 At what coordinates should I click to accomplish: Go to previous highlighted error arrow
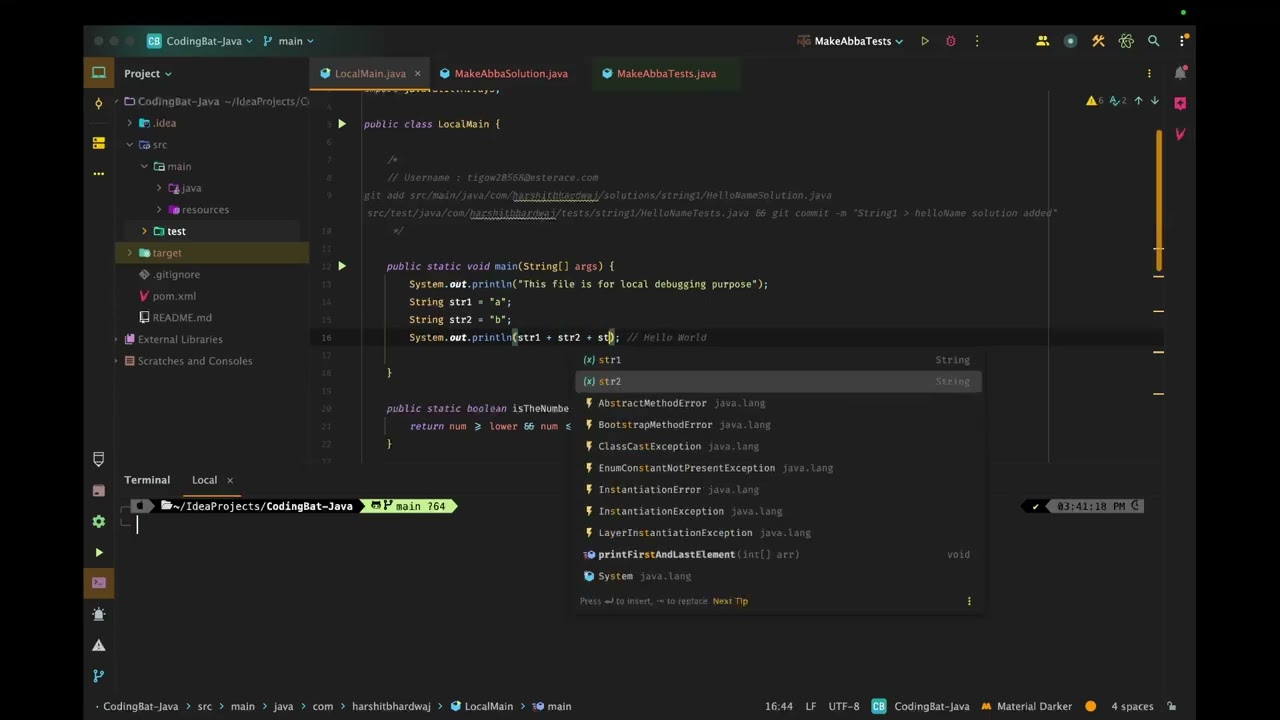(x=1138, y=101)
